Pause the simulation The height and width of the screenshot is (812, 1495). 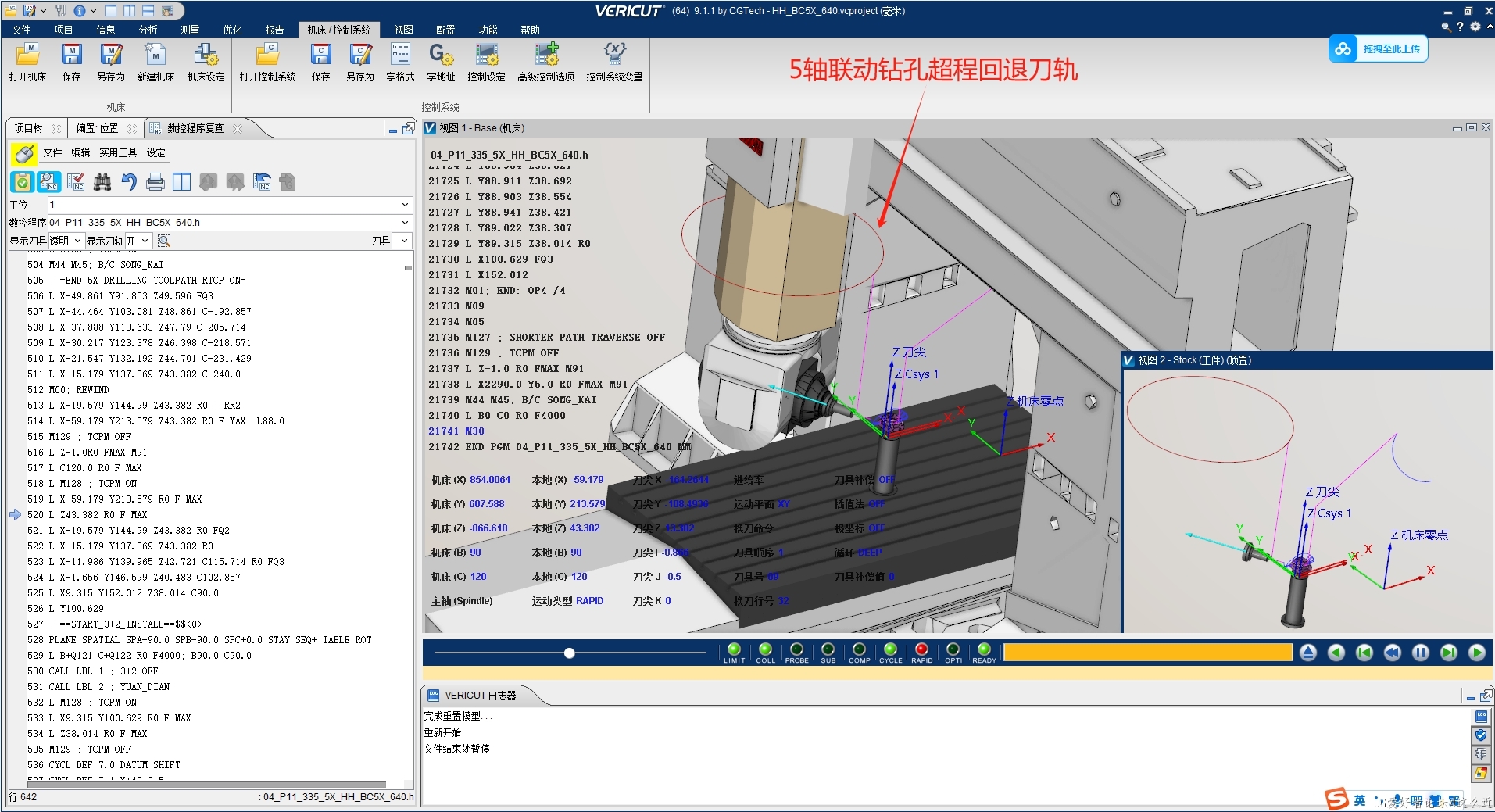[x=1421, y=653]
